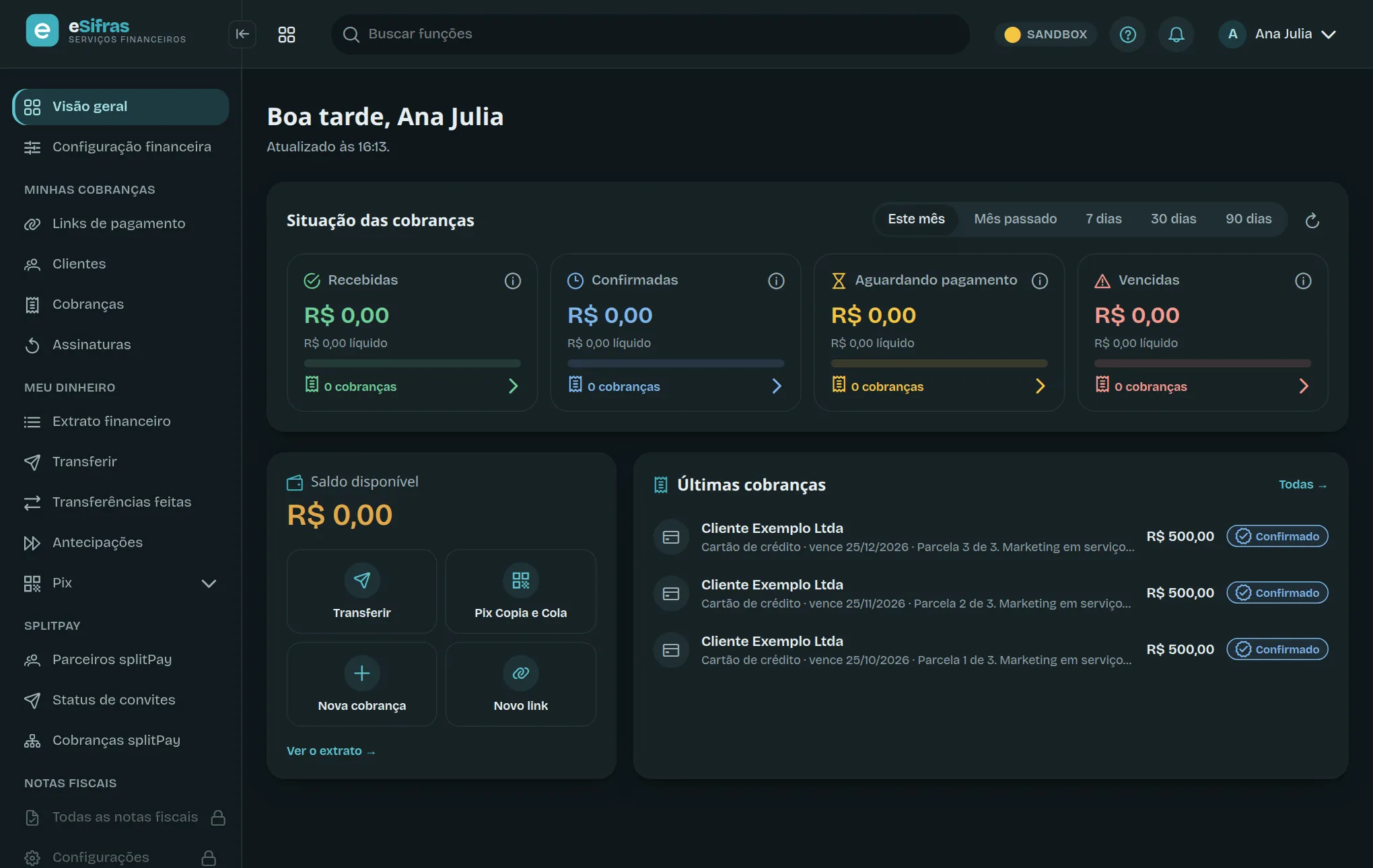
Task: Open the Parcela 3 de 3 charge row
Action: point(991,537)
